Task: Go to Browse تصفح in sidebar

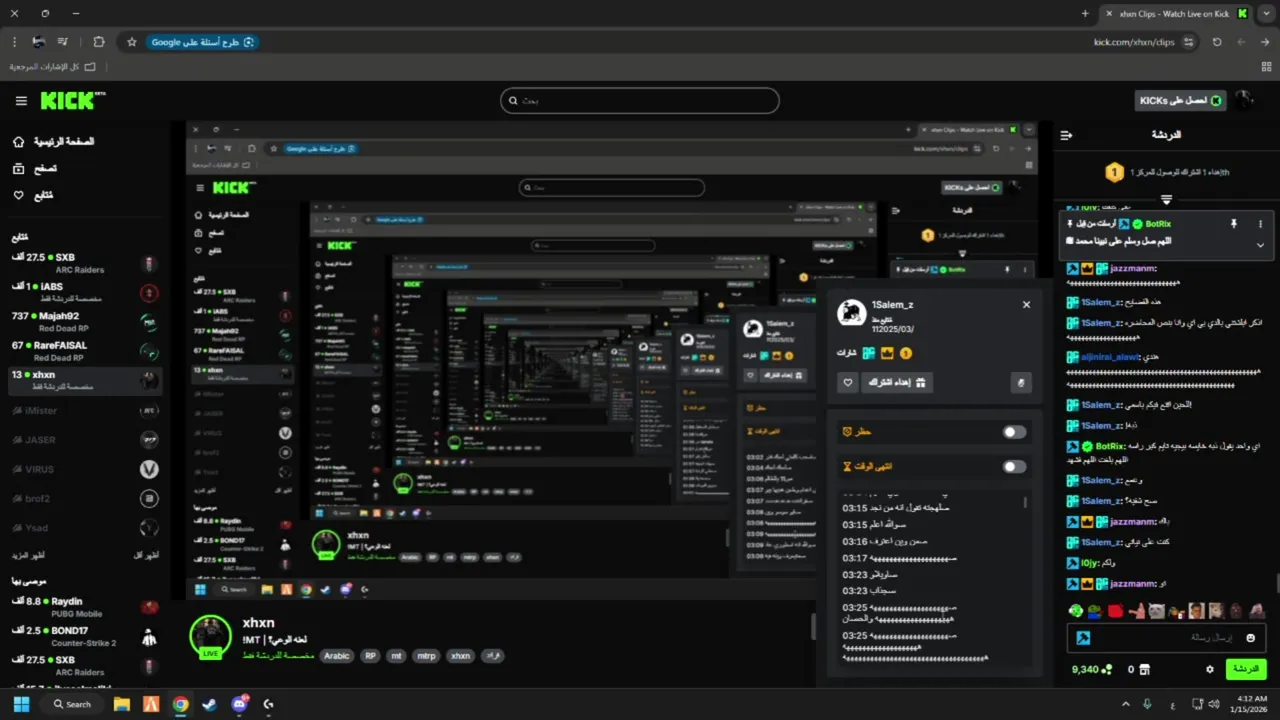Action: 35,168
